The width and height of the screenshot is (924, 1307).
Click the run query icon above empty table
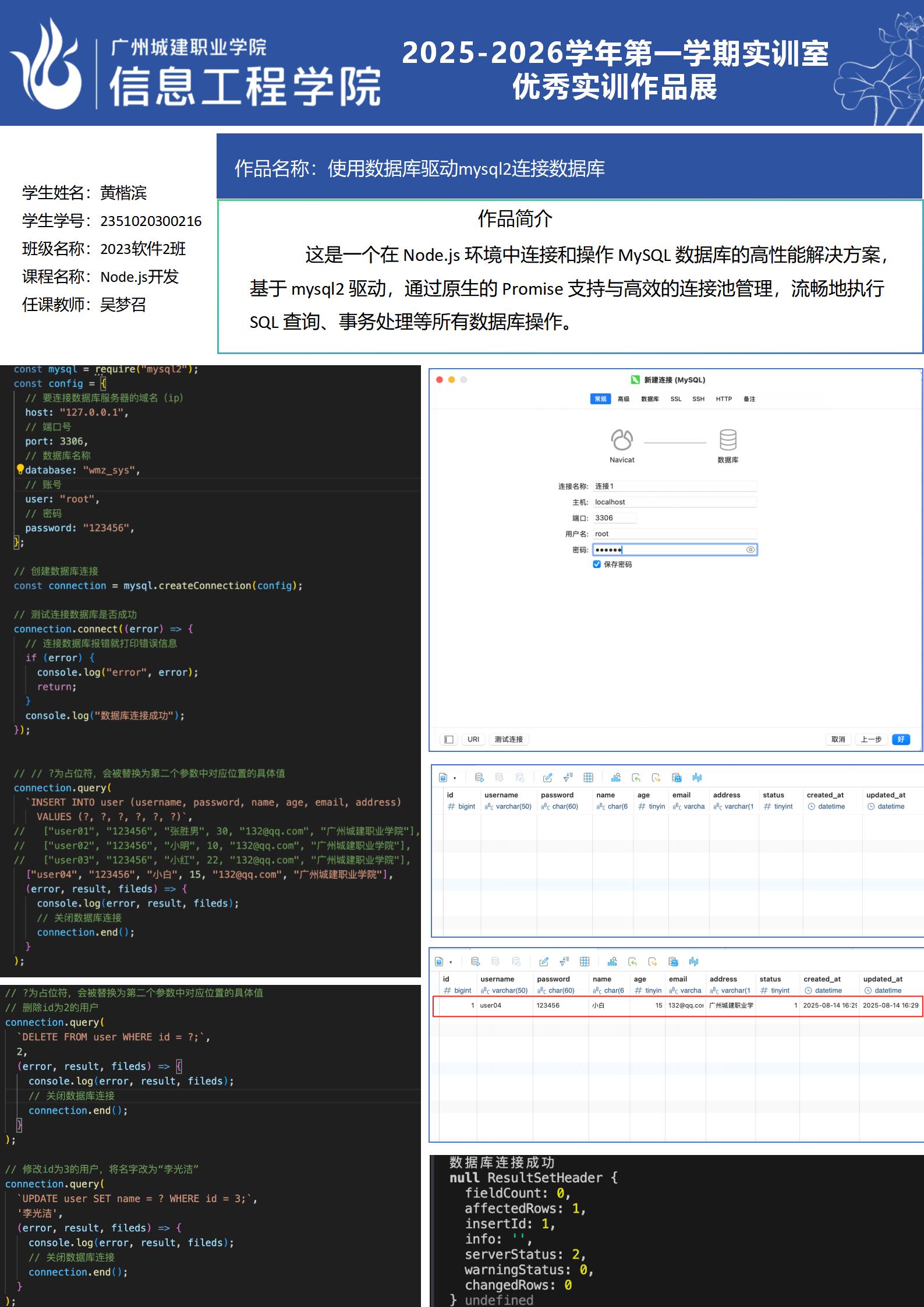click(479, 778)
